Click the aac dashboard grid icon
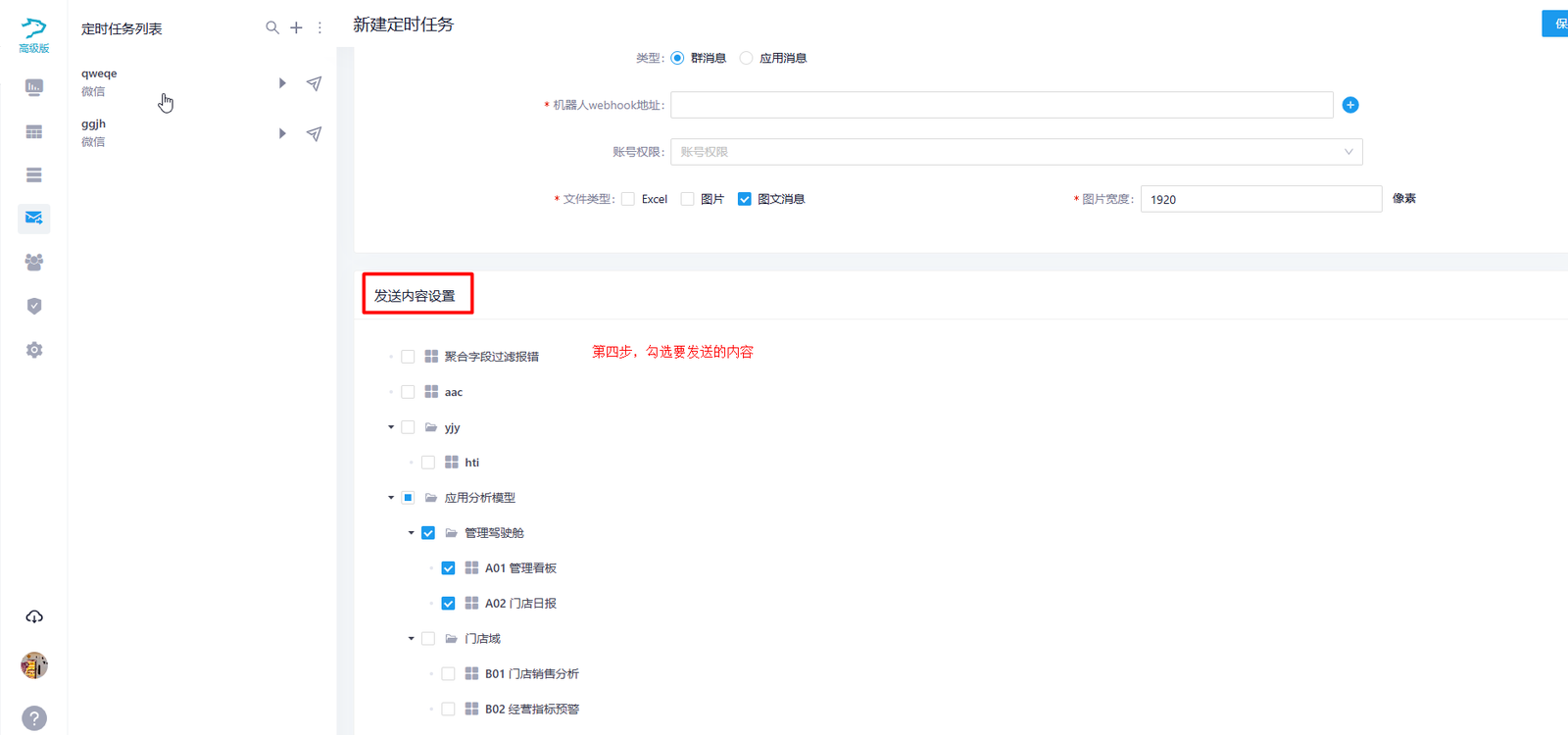This screenshot has width=1568, height=735. (431, 392)
